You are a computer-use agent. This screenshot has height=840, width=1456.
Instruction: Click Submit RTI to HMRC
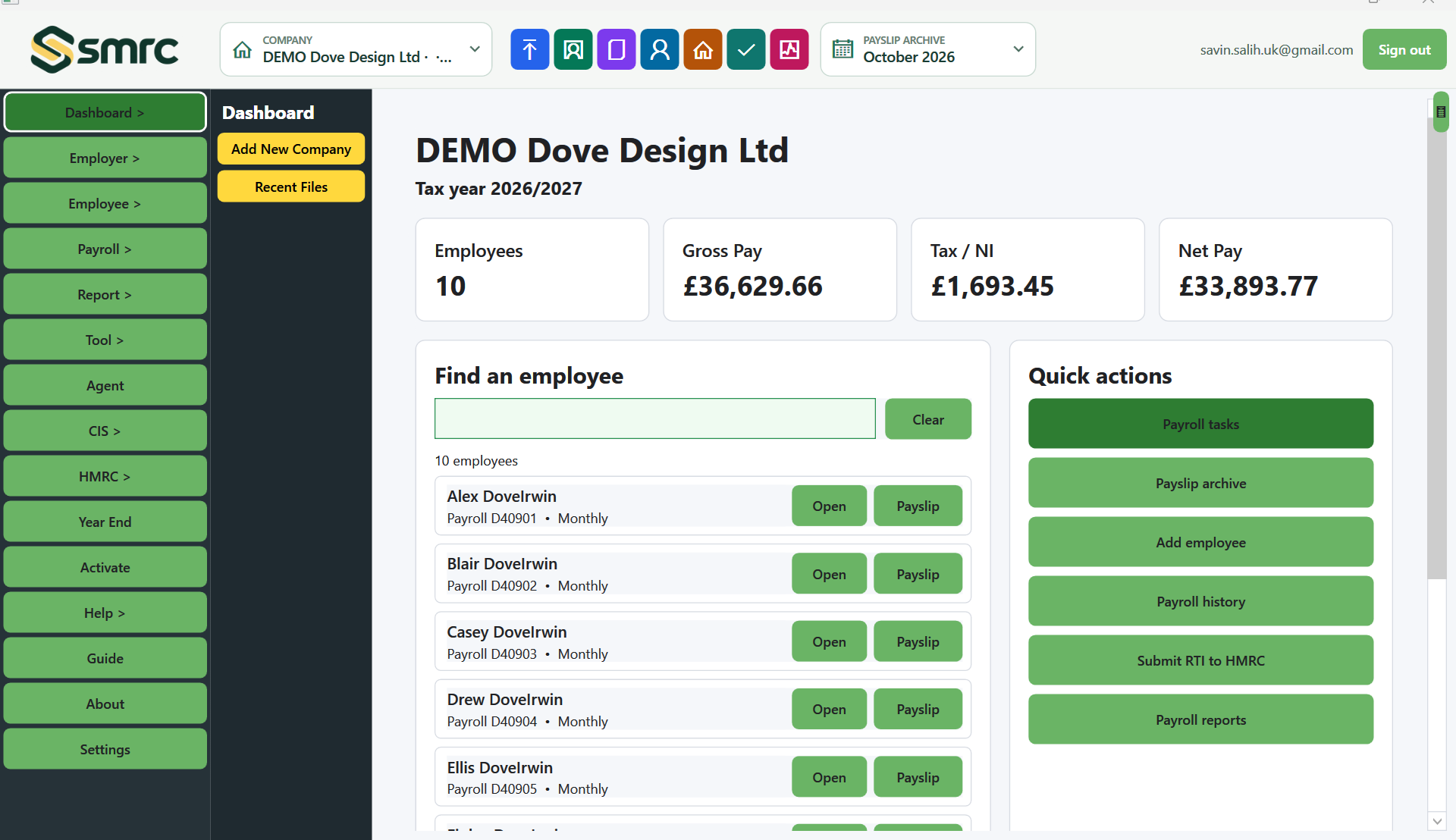coord(1200,660)
